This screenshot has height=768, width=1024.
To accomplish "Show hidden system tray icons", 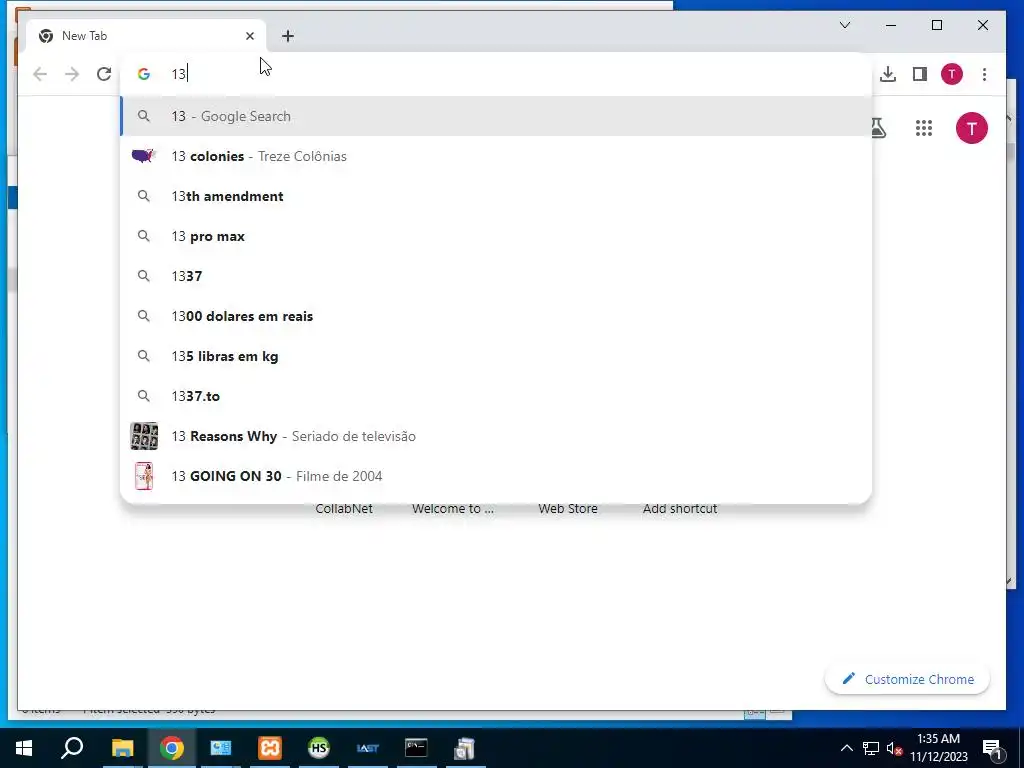I will click(846, 748).
